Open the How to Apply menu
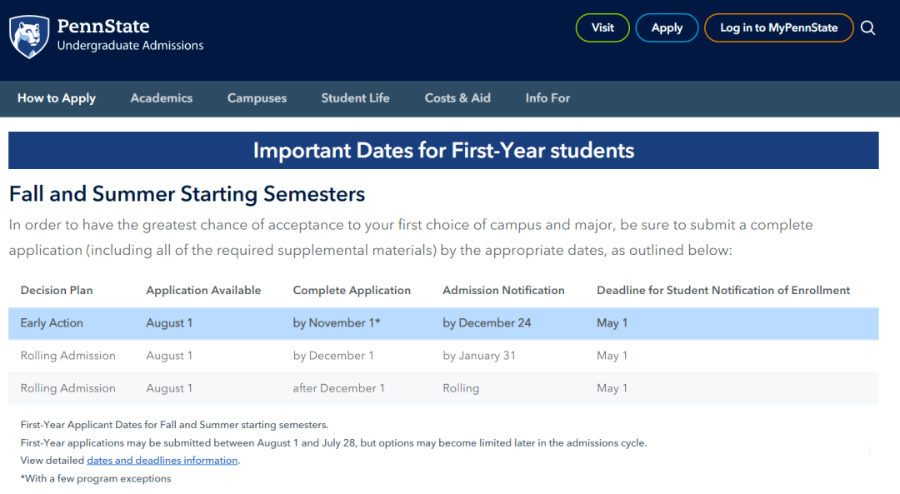 click(x=56, y=98)
